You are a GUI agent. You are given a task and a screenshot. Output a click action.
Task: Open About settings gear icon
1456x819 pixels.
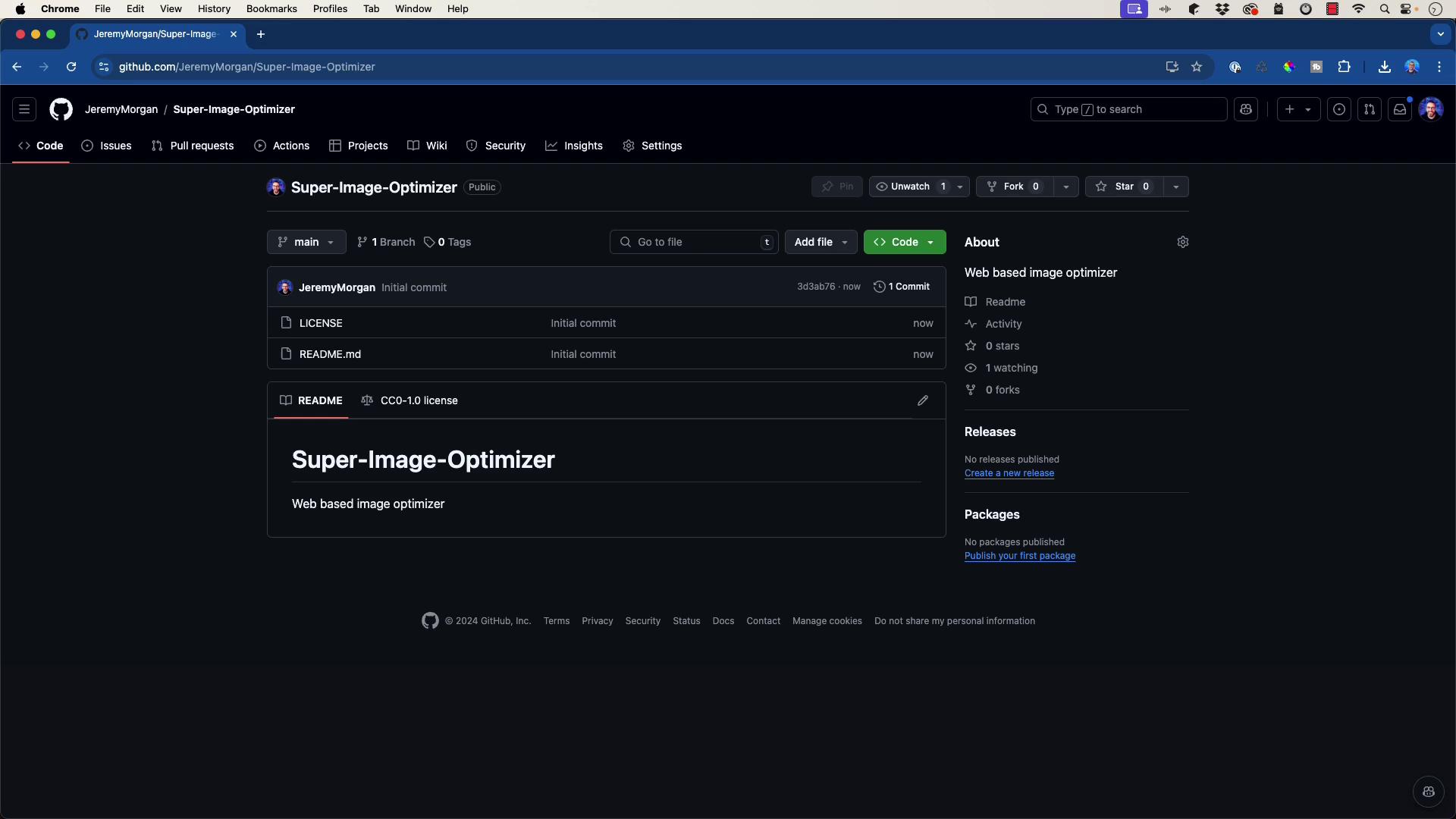tap(1182, 242)
